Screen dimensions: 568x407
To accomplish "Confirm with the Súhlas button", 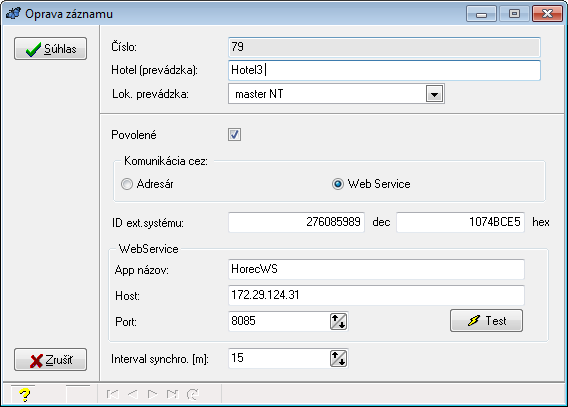I will click(50, 49).
